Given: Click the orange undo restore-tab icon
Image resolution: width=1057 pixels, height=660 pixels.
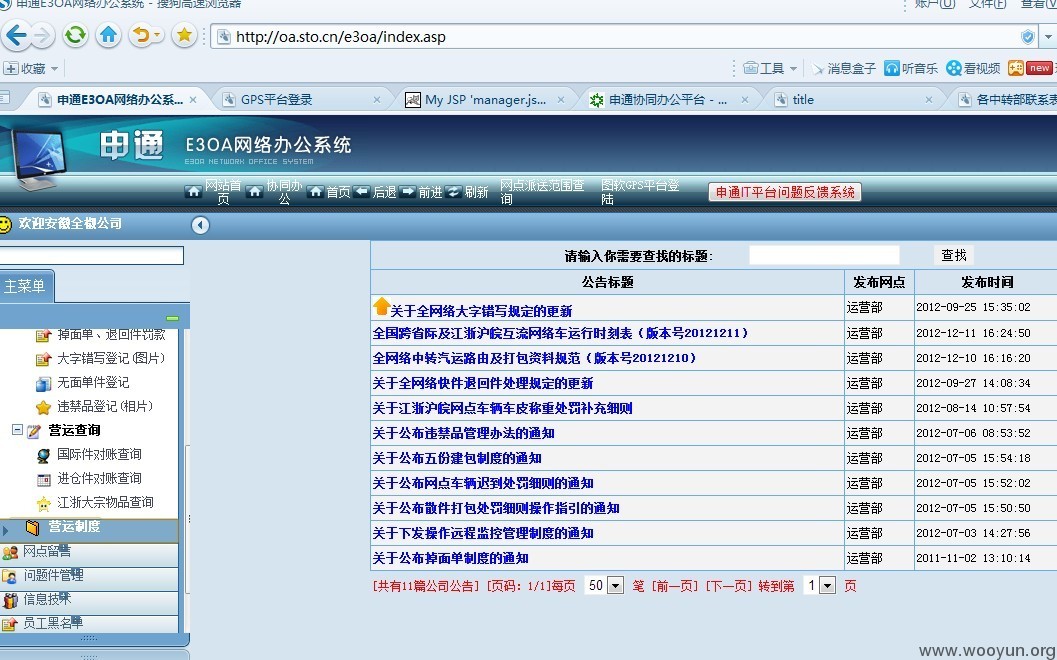Looking at the screenshot, I should [142, 35].
